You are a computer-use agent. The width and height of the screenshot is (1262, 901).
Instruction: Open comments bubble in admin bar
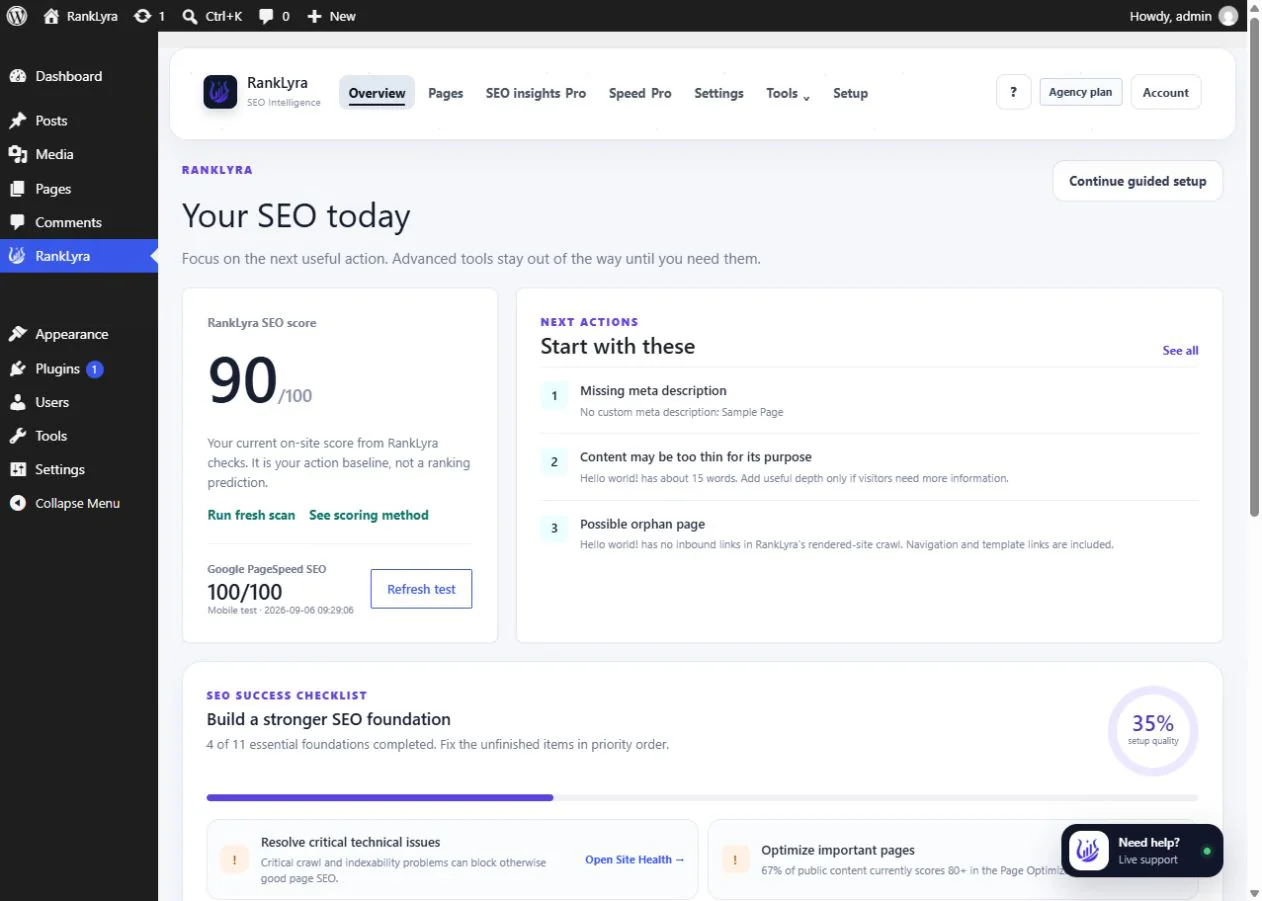coord(274,16)
